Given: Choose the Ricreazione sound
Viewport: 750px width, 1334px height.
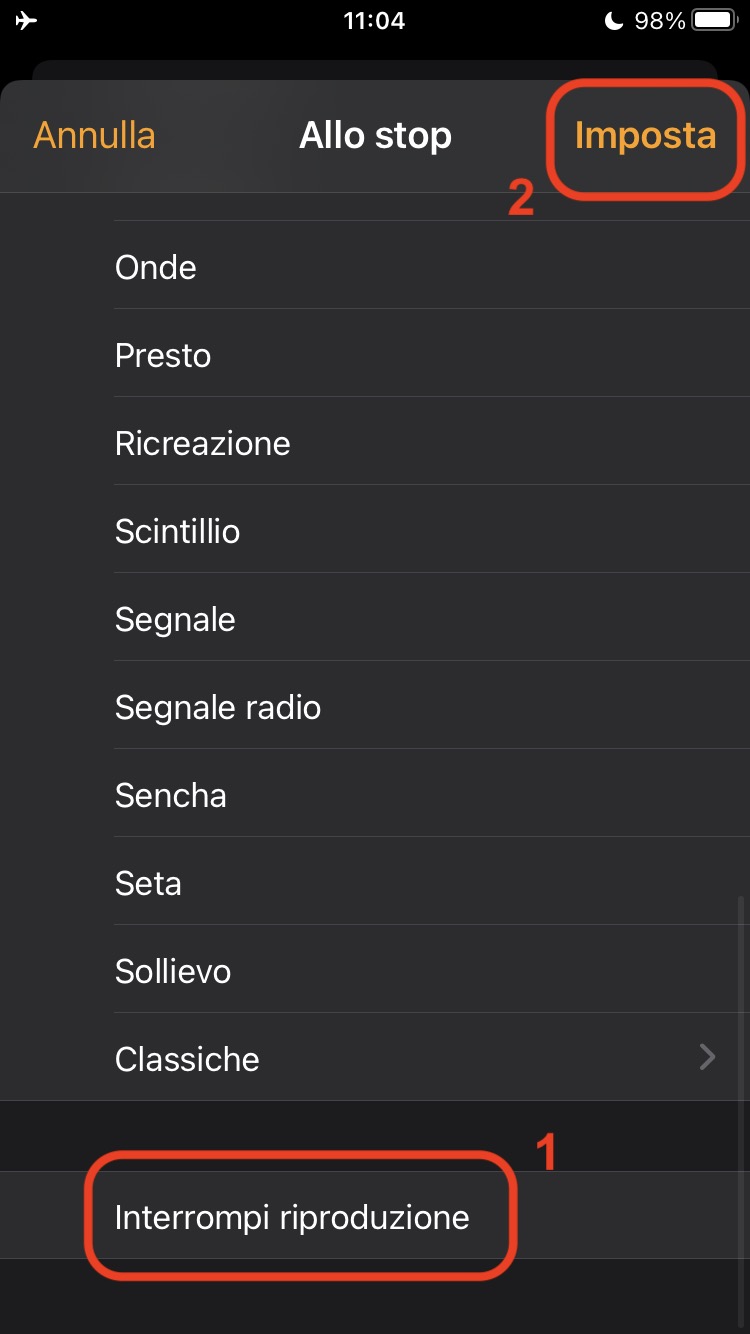Looking at the screenshot, I should pos(202,443).
